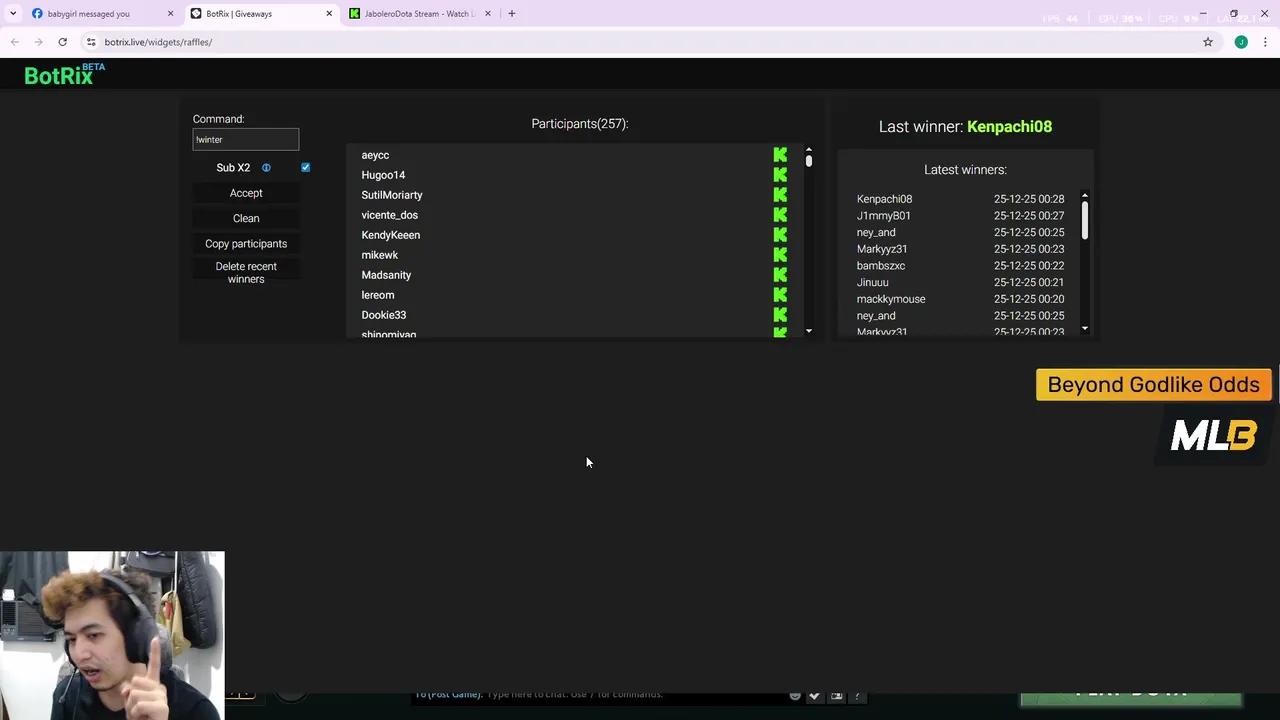
Task: Open the Chrome profile avatar
Action: coord(1241,42)
